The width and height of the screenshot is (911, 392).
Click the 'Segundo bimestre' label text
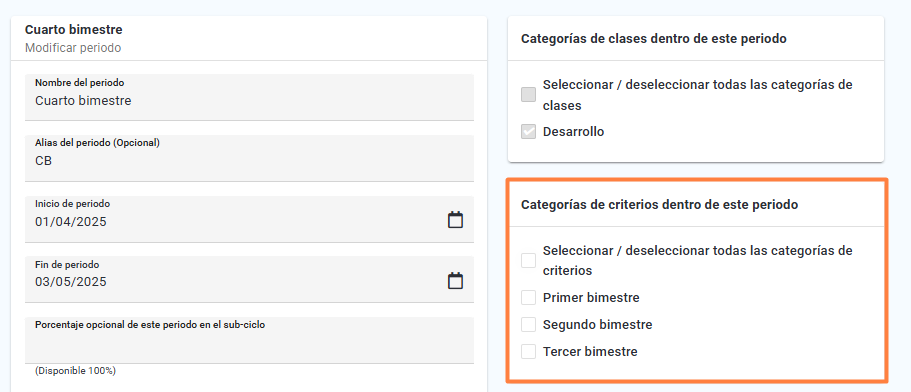click(597, 325)
